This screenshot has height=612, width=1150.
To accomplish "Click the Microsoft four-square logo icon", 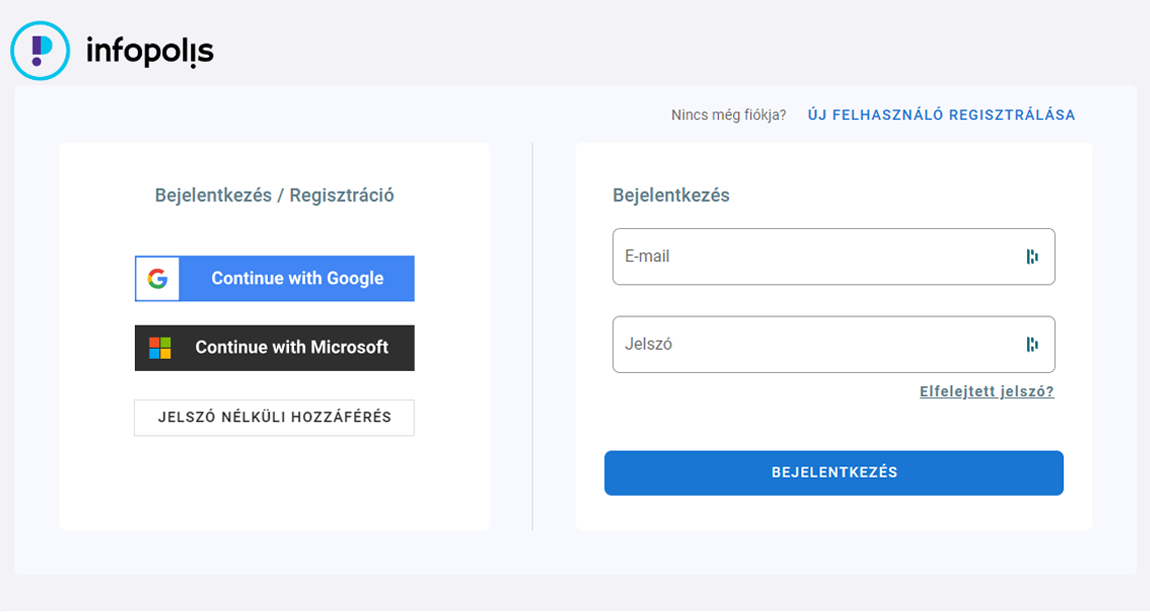I will coord(160,348).
